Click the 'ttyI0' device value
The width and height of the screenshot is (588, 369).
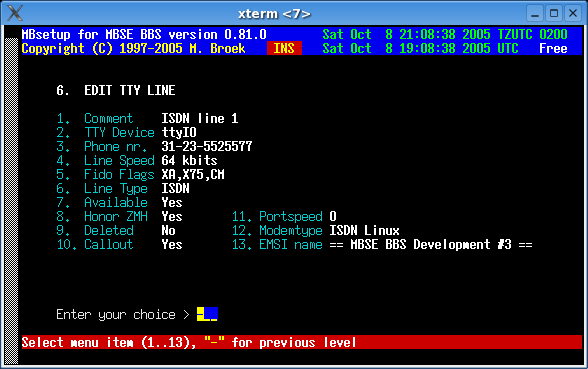[179, 132]
